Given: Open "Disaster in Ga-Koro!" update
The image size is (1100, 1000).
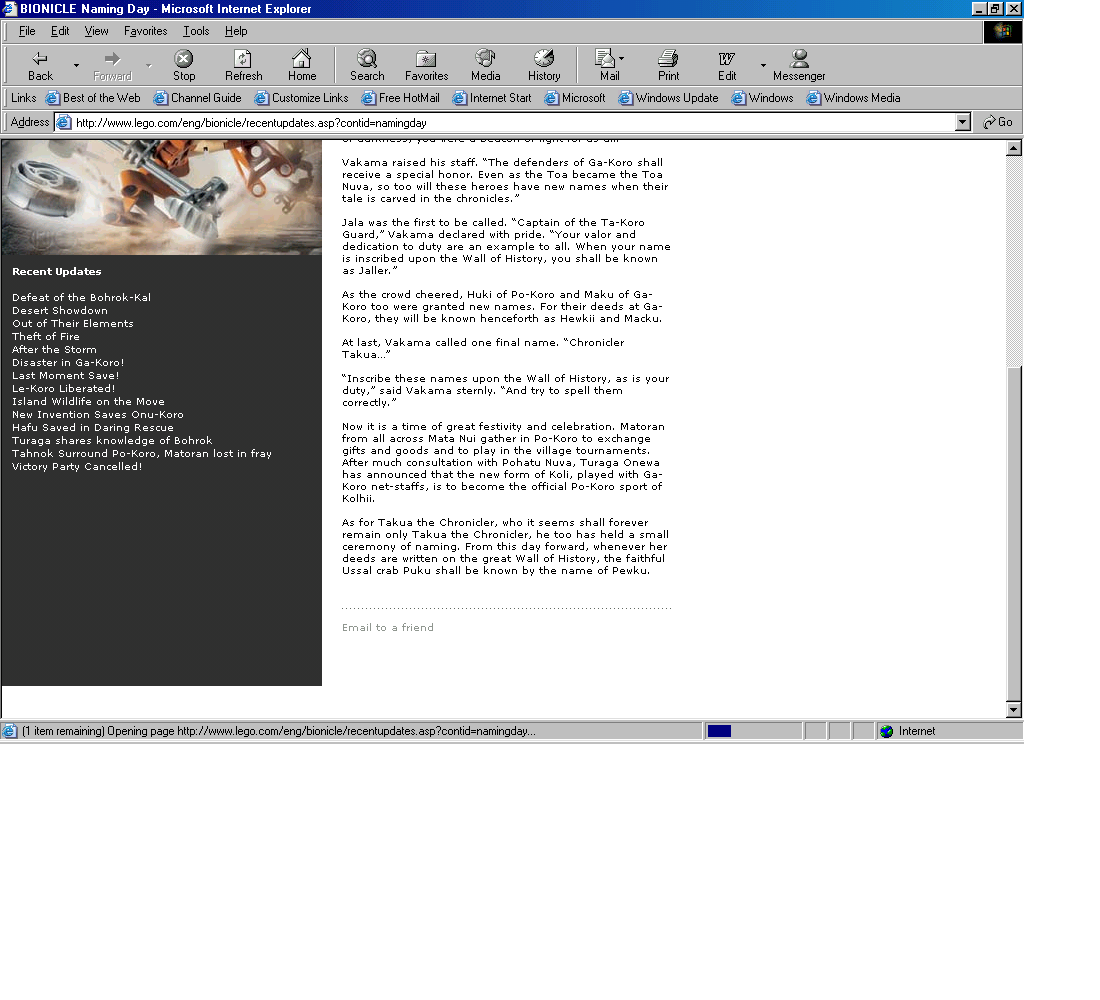Looking at the screenshot, I should pos(68,362).
